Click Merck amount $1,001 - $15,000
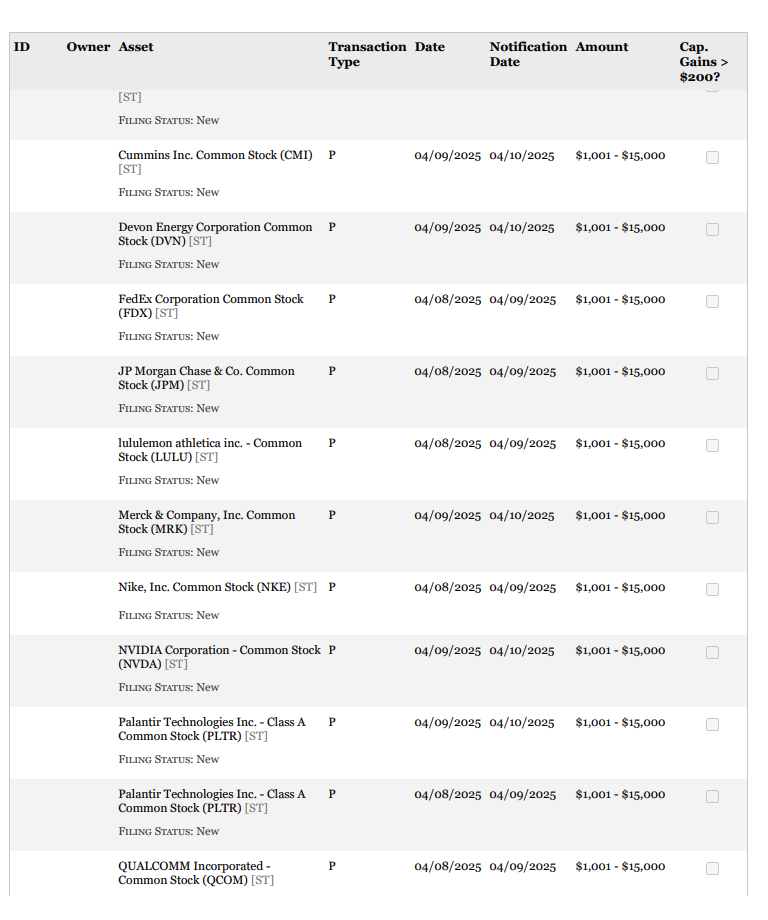Image resolution: width=768 pixels, height=920 pixels. click(x=620, y=516)
